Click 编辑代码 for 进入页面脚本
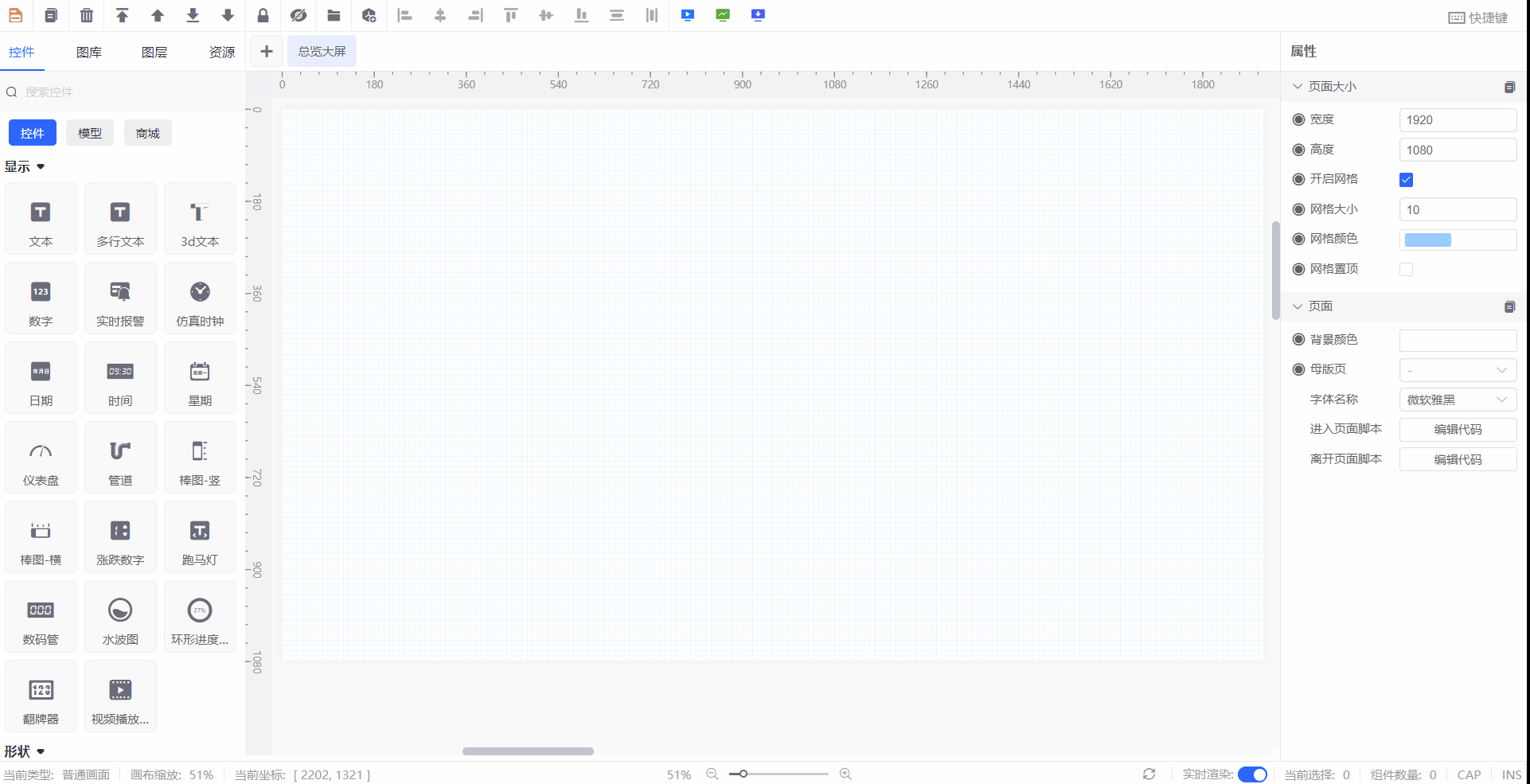The image size is (1530, 784). 1457,430
